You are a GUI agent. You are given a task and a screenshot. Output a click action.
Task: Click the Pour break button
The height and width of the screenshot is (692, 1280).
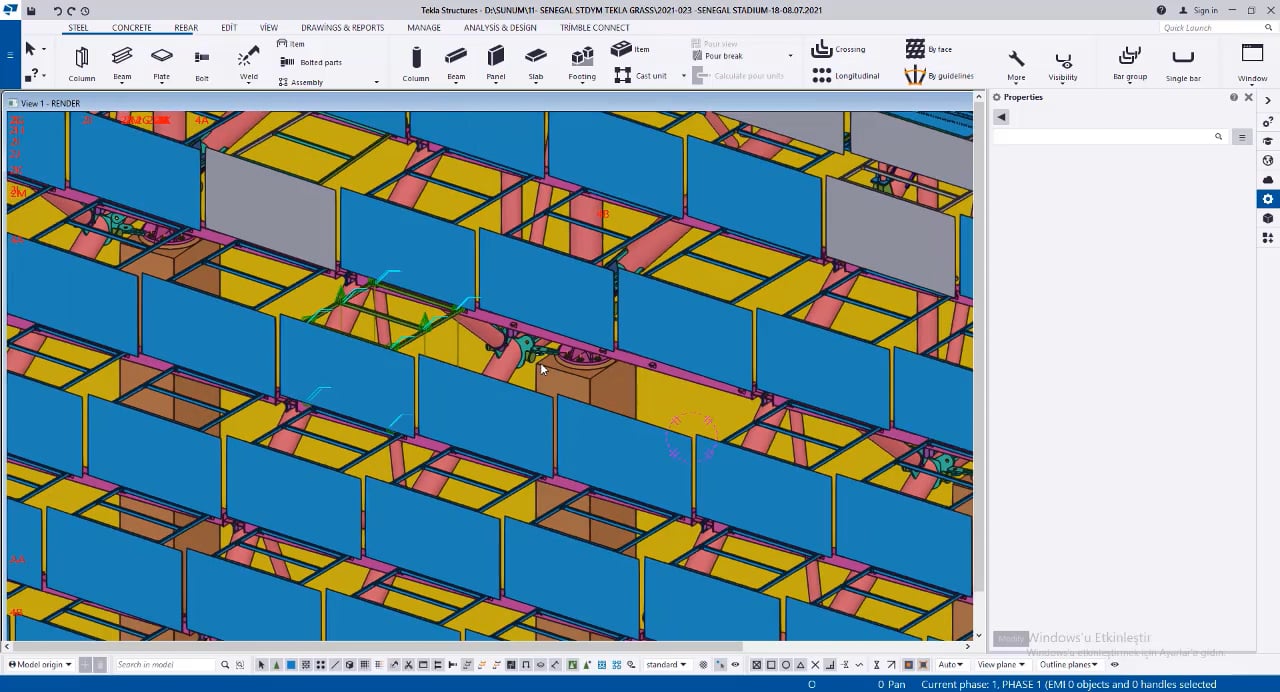point(717,56)
